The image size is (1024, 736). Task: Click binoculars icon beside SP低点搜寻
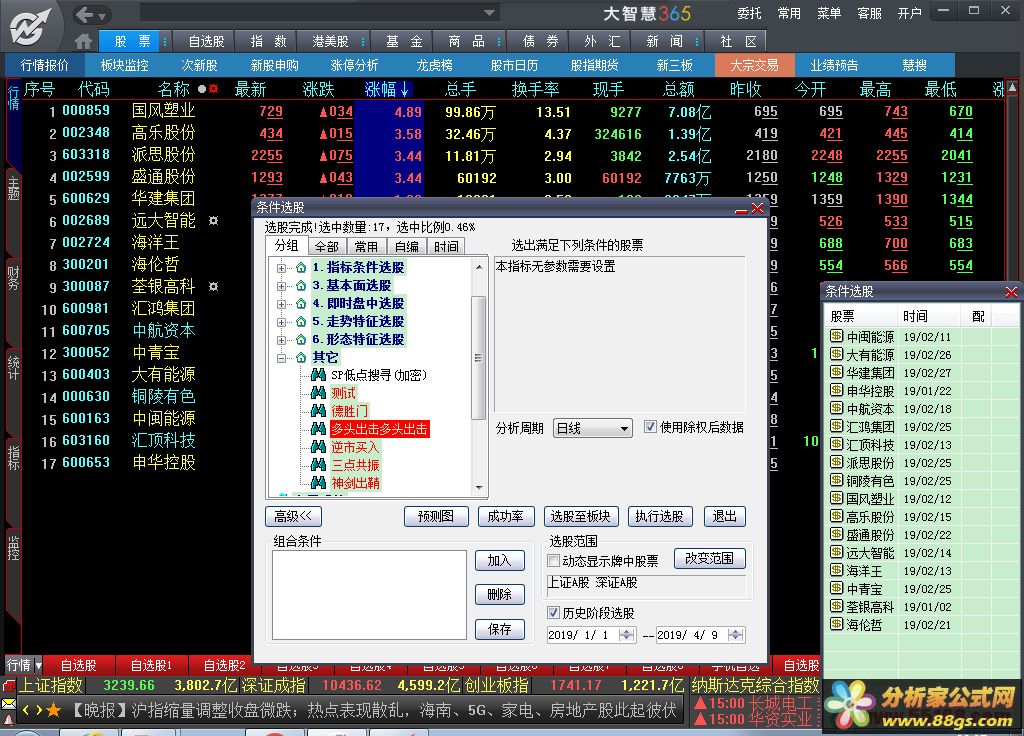[x=318, y=375]
